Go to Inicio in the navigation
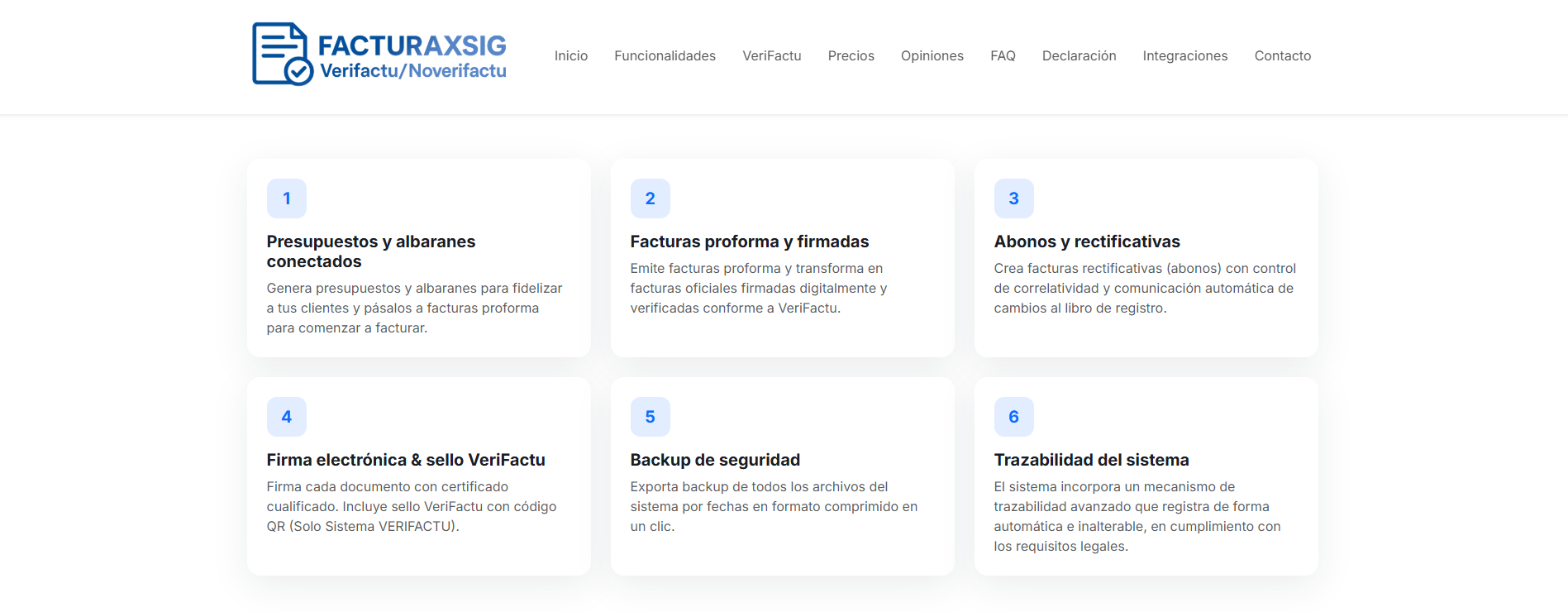Viewport: 1568px width, 612px height. click(570, 56)
